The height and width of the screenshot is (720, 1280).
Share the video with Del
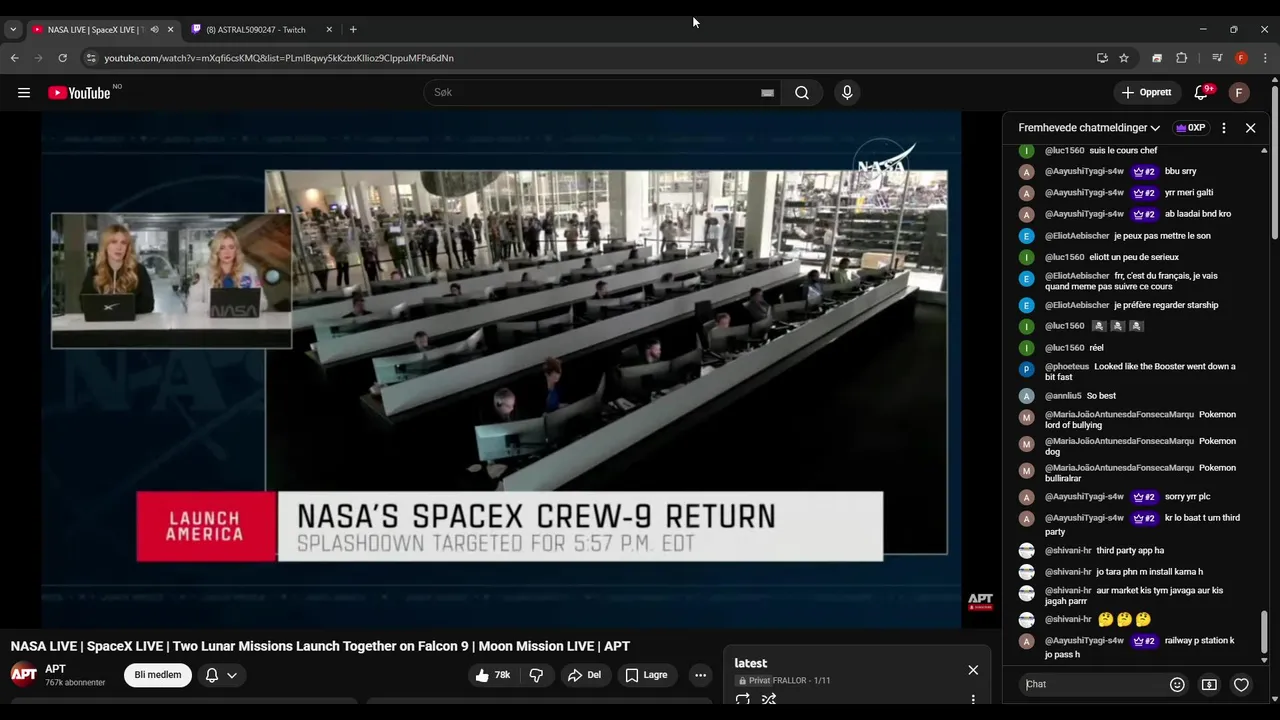click(x=584, y=675)
